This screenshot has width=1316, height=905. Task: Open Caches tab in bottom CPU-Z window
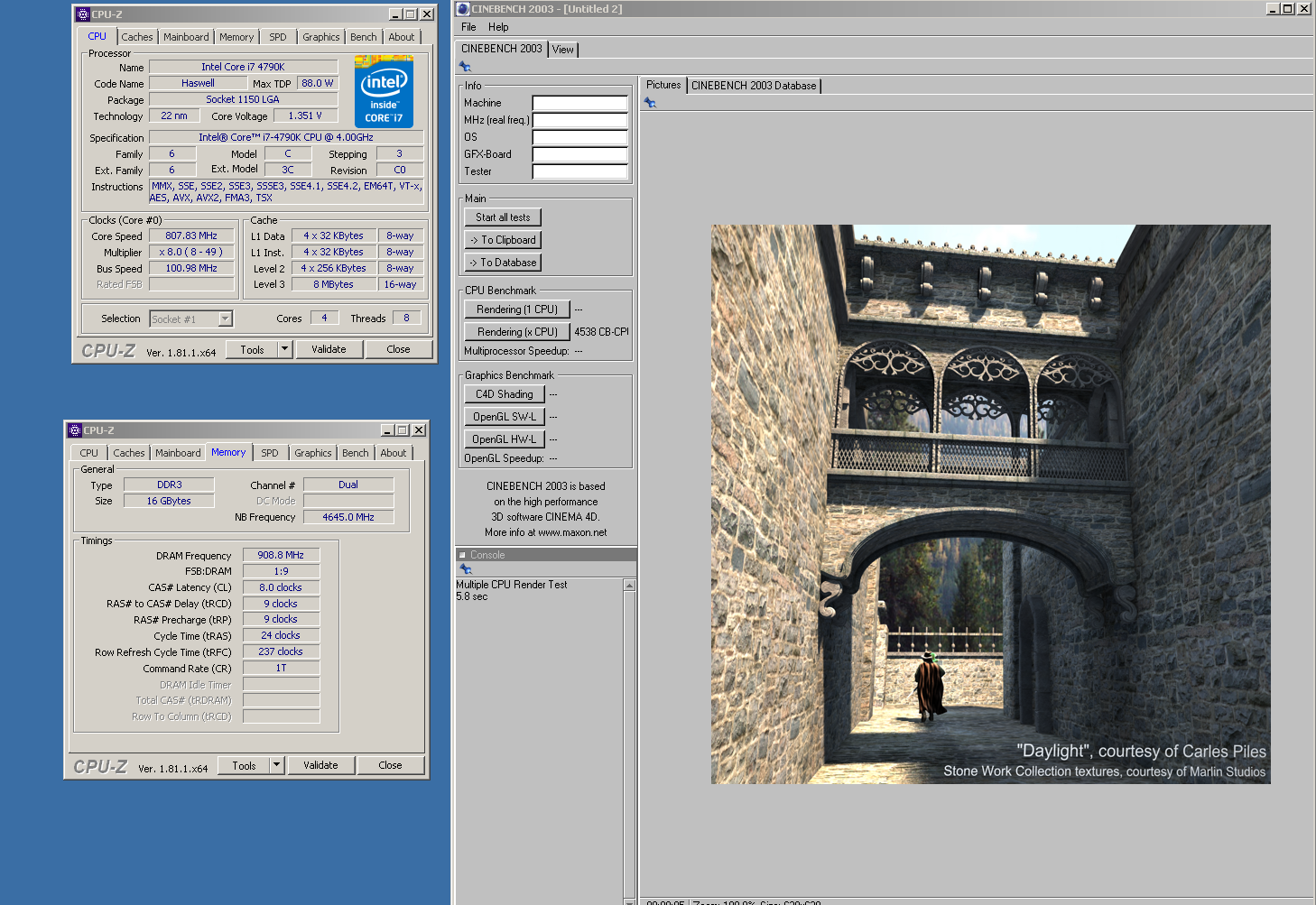(129, 453)
